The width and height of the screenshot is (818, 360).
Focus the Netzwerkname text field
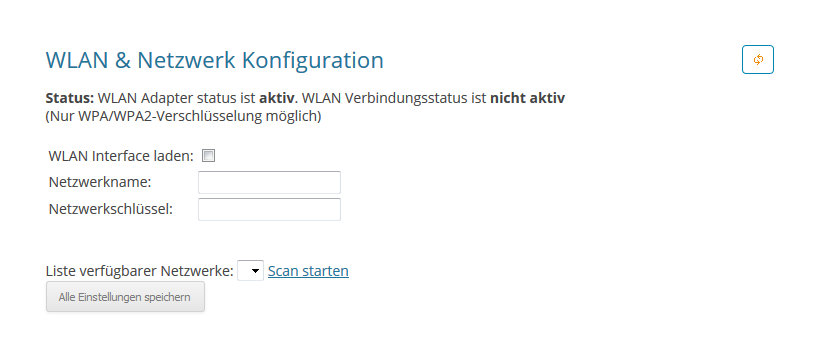pyautogui.click(x=269, y=182)
